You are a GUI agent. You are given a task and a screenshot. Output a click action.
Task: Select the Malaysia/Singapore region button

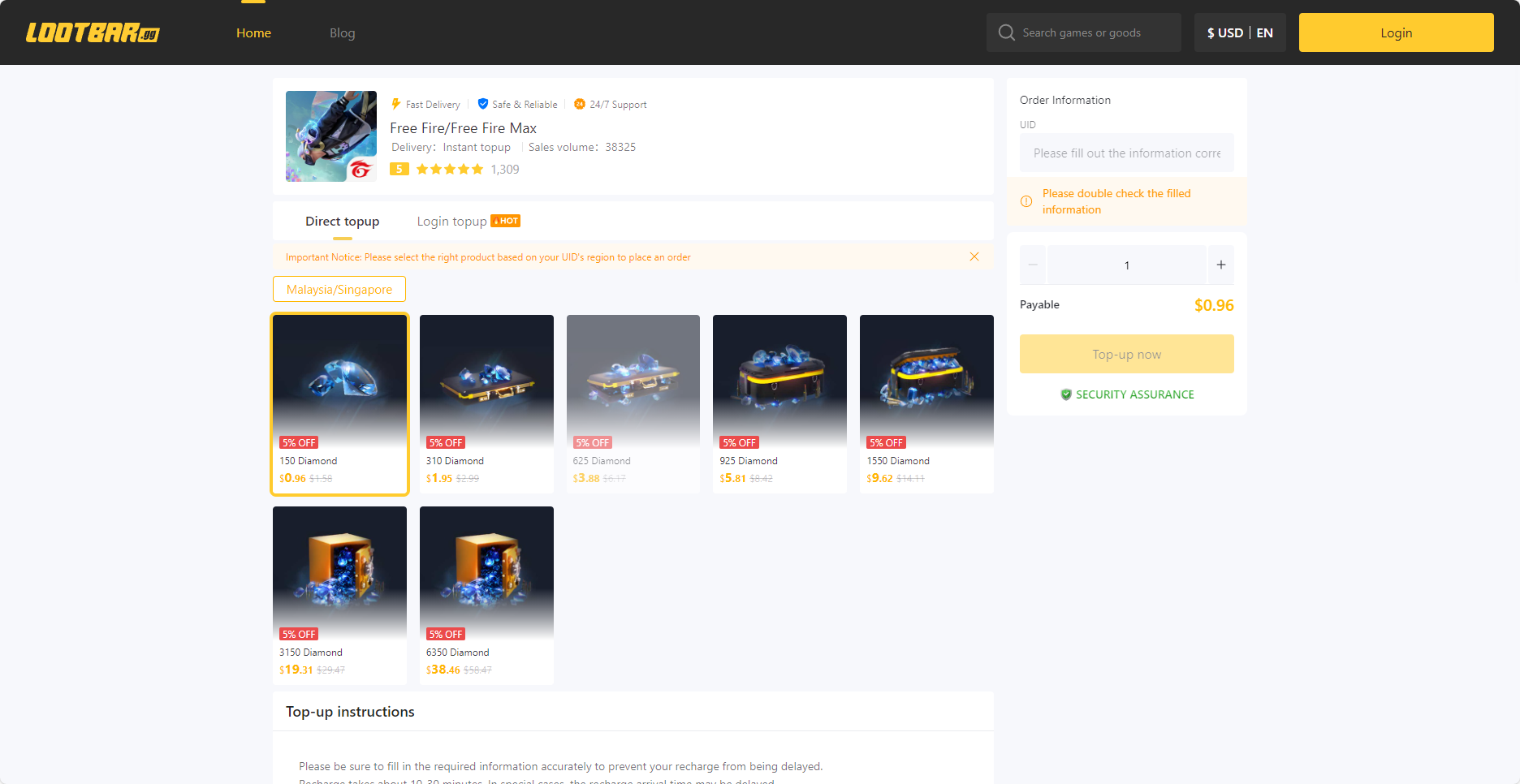339,289
